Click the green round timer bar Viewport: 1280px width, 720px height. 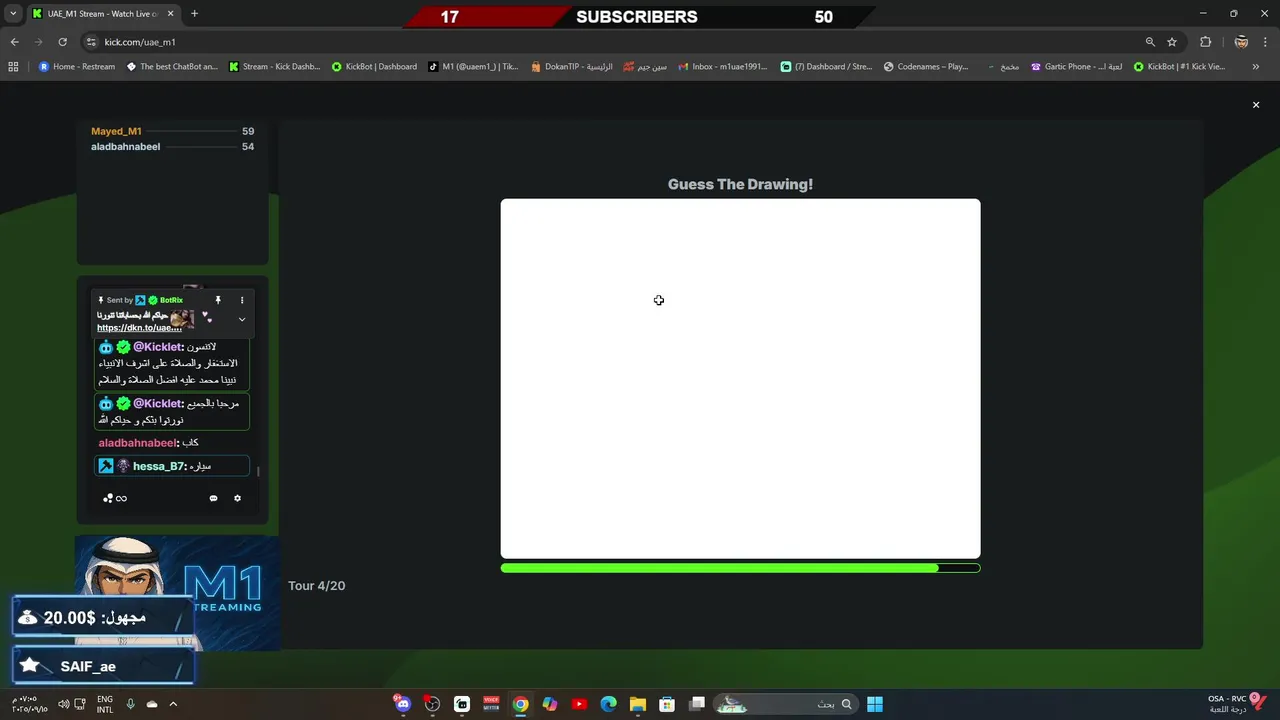tap(740, 568)
